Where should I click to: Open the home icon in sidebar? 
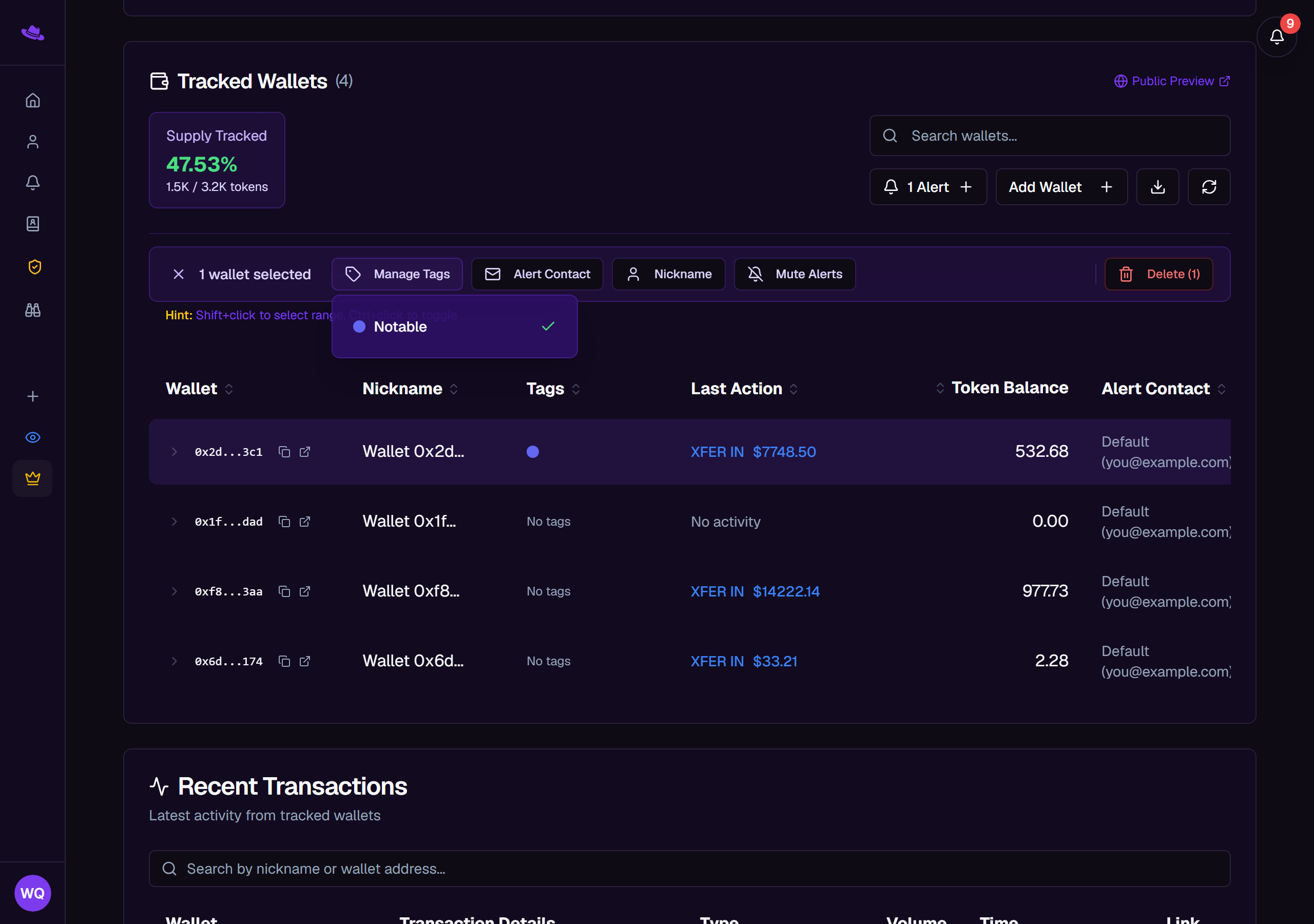click(33, 100)
